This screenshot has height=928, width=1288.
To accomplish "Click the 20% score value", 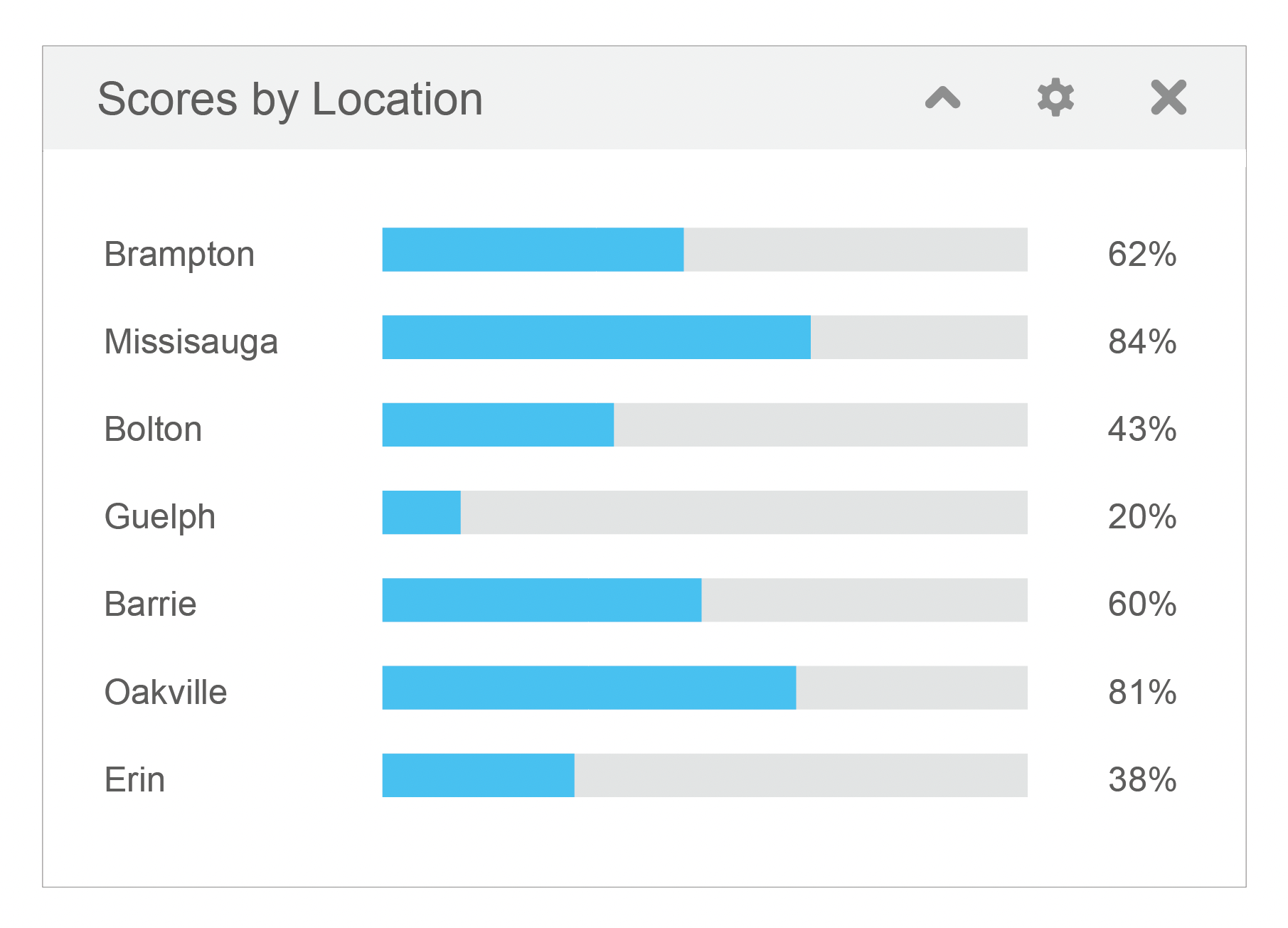I will [x=1141, y=517].
